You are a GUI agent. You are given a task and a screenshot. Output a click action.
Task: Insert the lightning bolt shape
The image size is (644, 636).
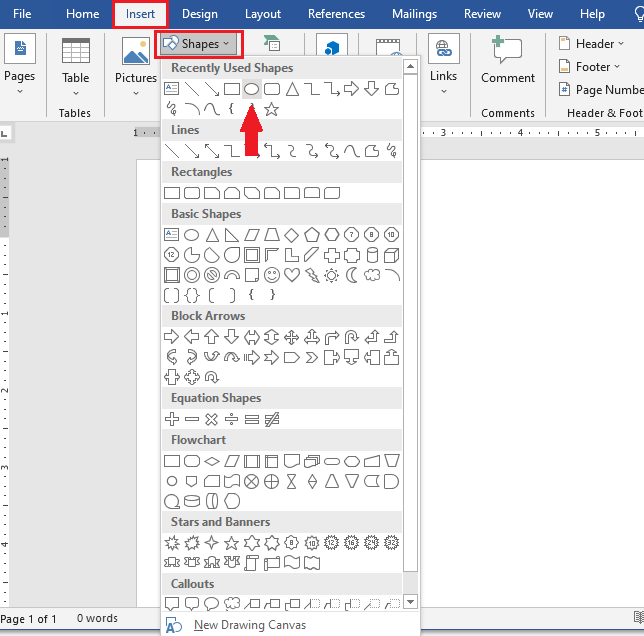click(x=312, y=275)
